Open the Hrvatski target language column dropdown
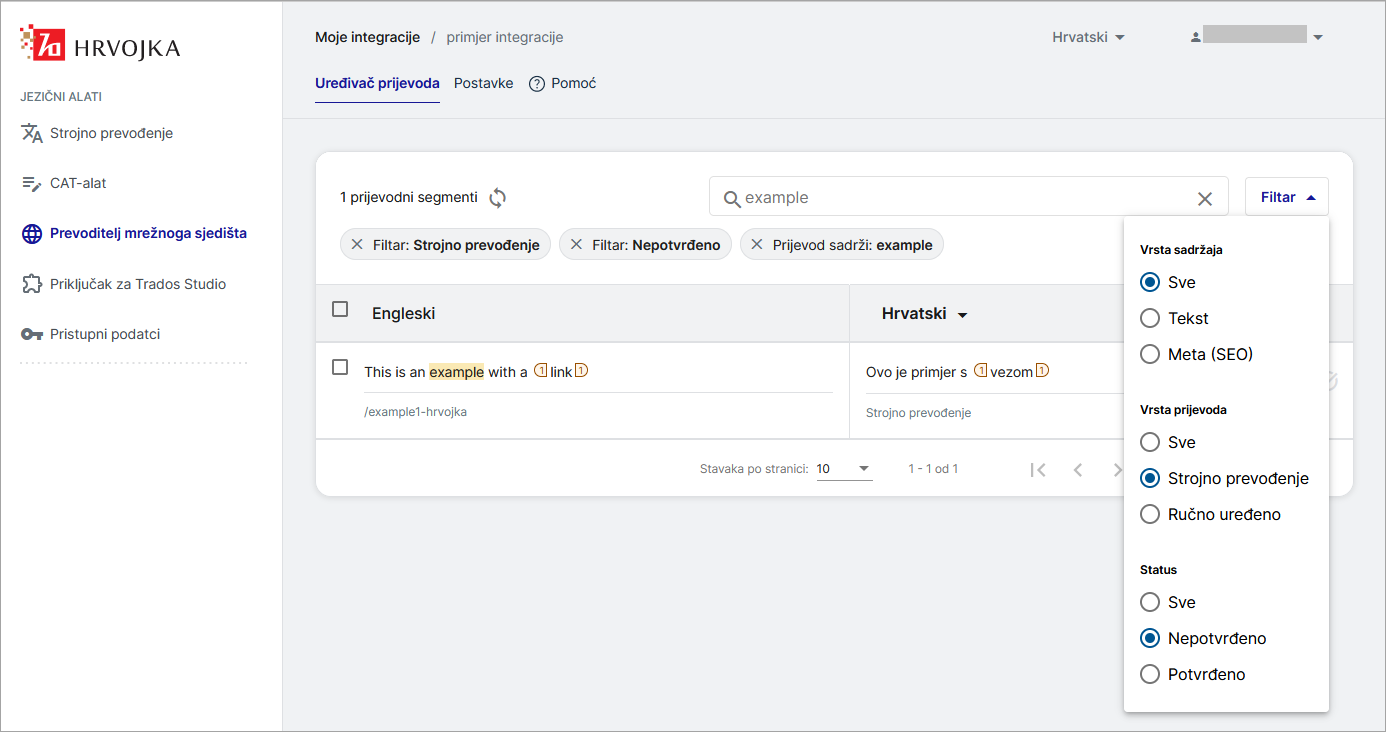The height and width of the screenshot is (732, 1386). coord(962,316)
